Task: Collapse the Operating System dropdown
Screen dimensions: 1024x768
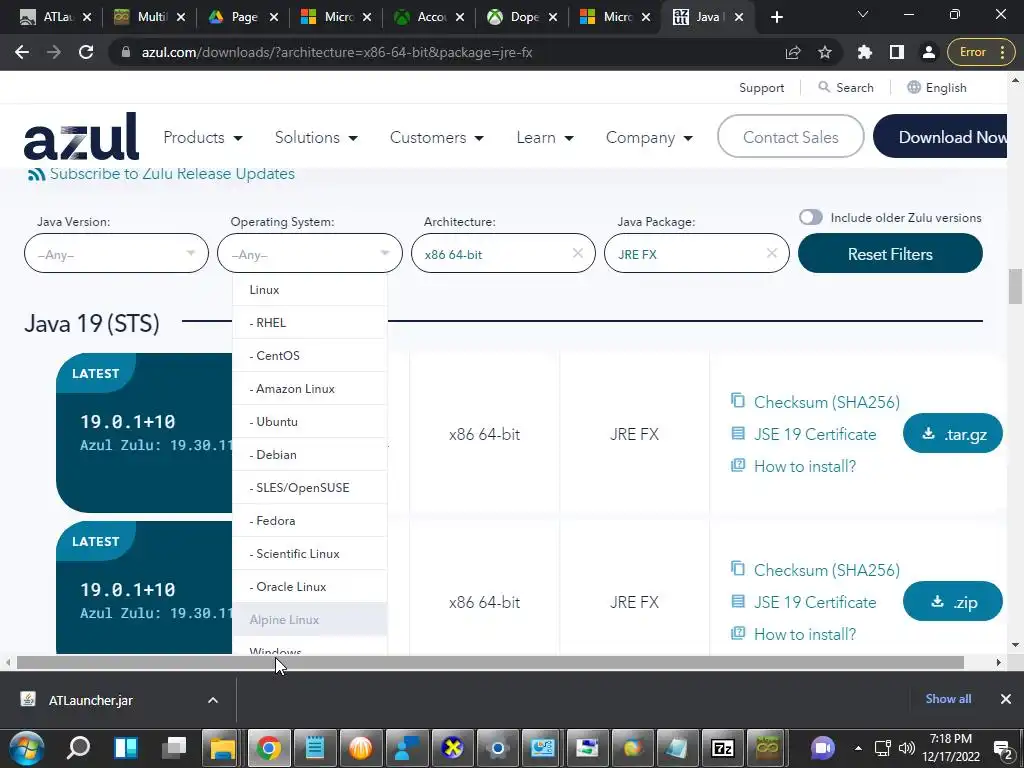Action: (x=310, y=253)
